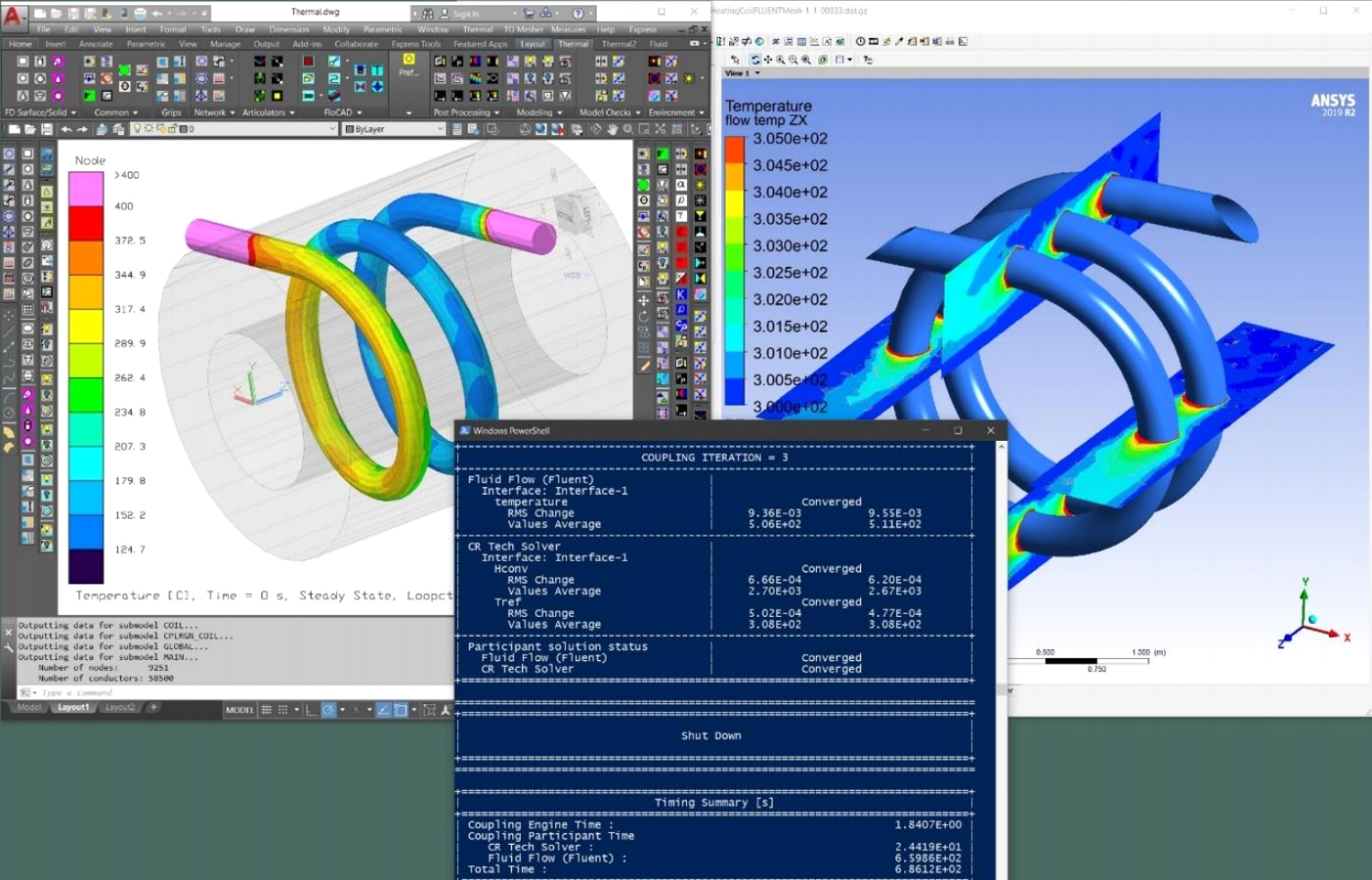Close the AutoCAD command line with X icon
1372x880 pixels.
click(9, 633)
